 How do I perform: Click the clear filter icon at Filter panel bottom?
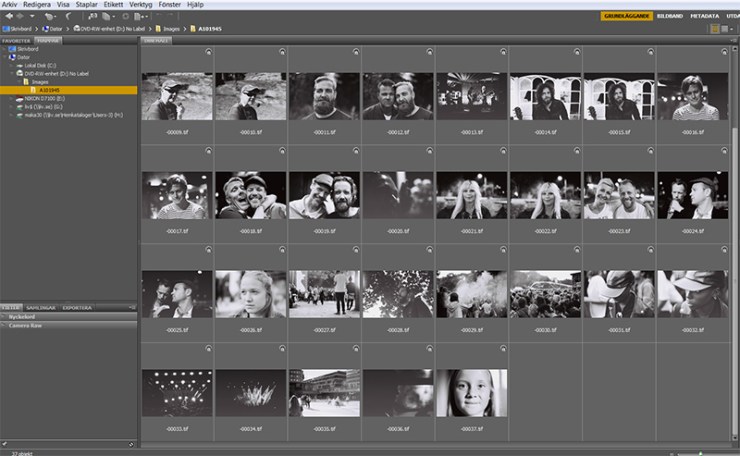(x=131, y=443)
